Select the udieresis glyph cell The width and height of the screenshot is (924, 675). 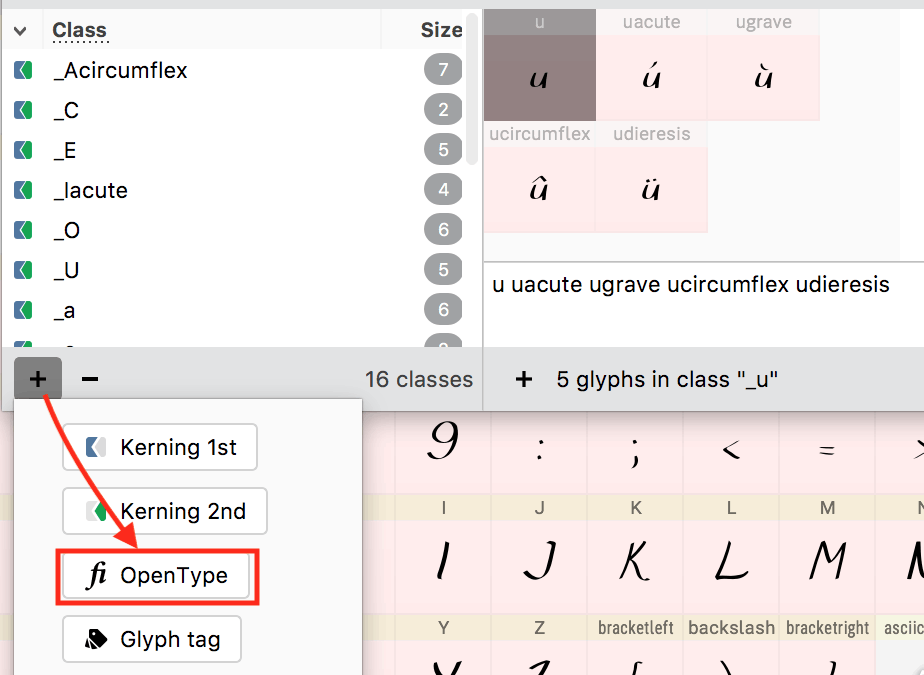[652, 190]
